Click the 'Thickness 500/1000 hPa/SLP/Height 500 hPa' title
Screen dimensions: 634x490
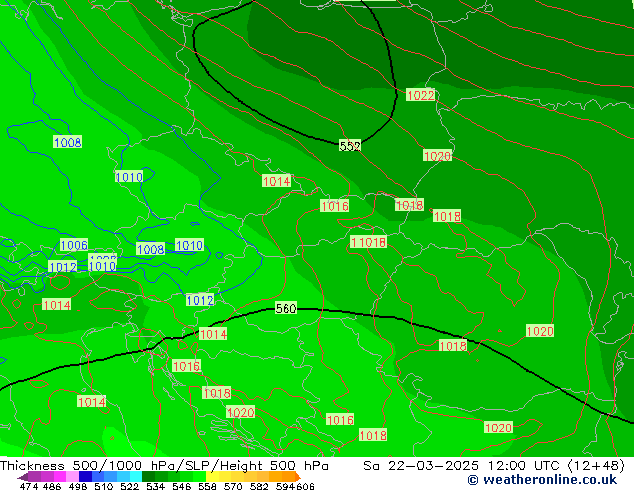pos(164,466)
